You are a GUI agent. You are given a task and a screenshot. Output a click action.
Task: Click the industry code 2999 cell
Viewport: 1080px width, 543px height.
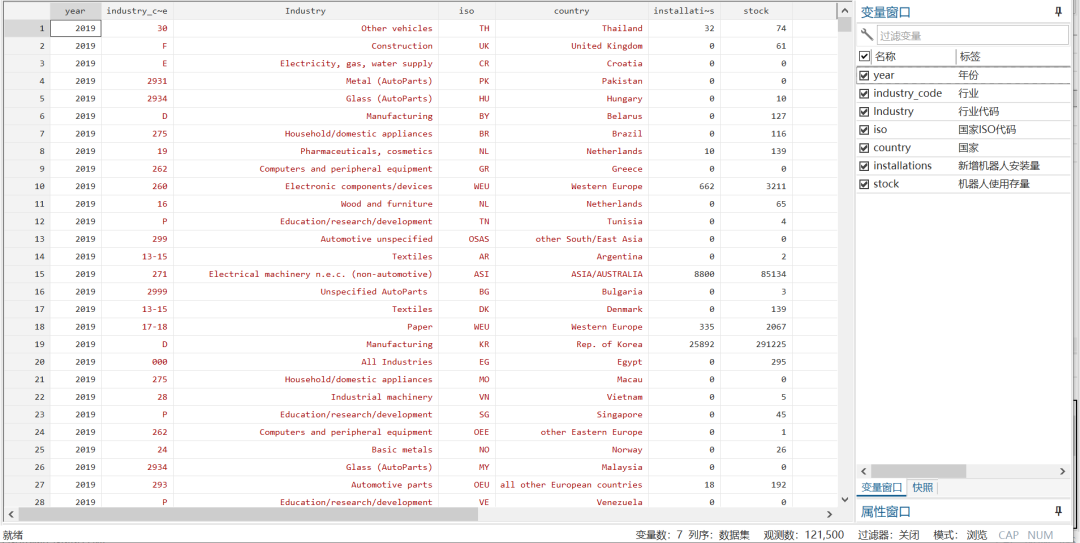(137, 291)
